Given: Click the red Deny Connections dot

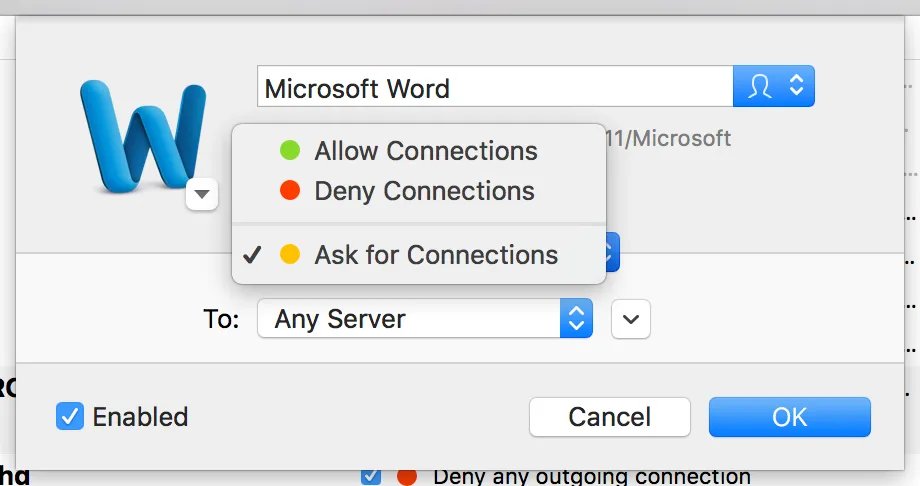Looking at the screenshot, I should 290,190.
